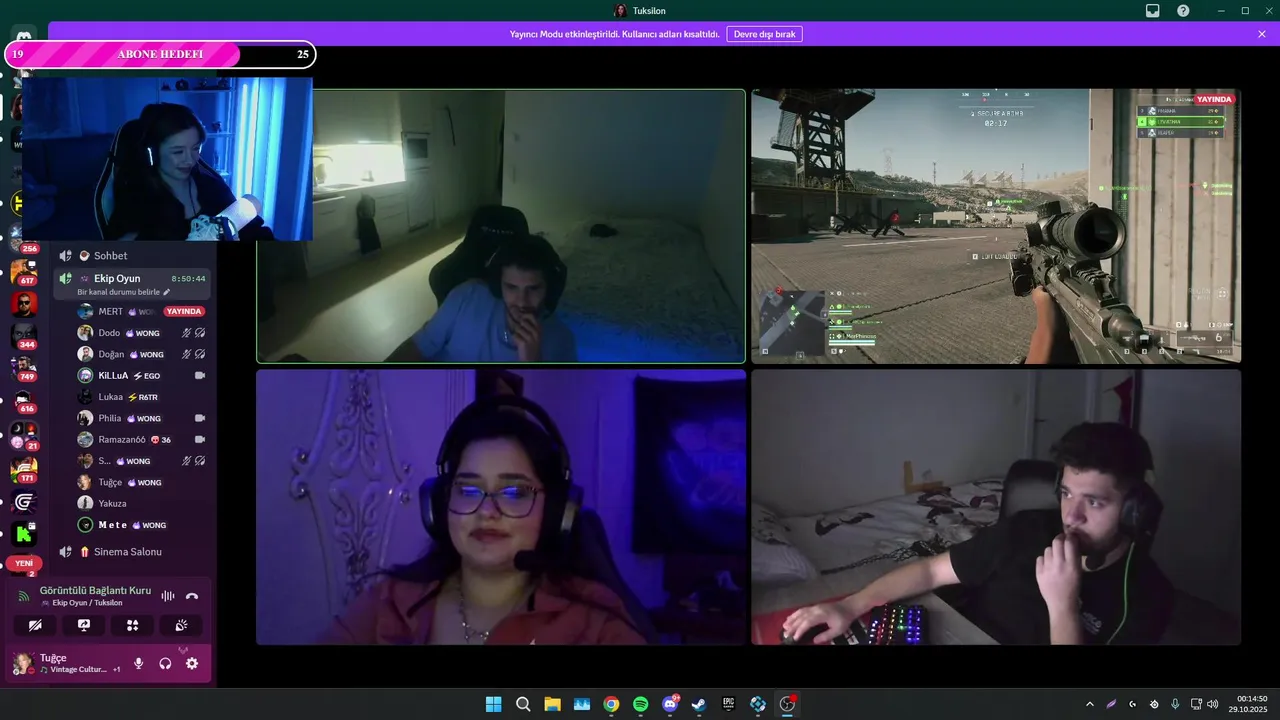
Task: Click the ABONE HEDEFI progress bar
Action: pyautogui.click(x=160, y=54)
